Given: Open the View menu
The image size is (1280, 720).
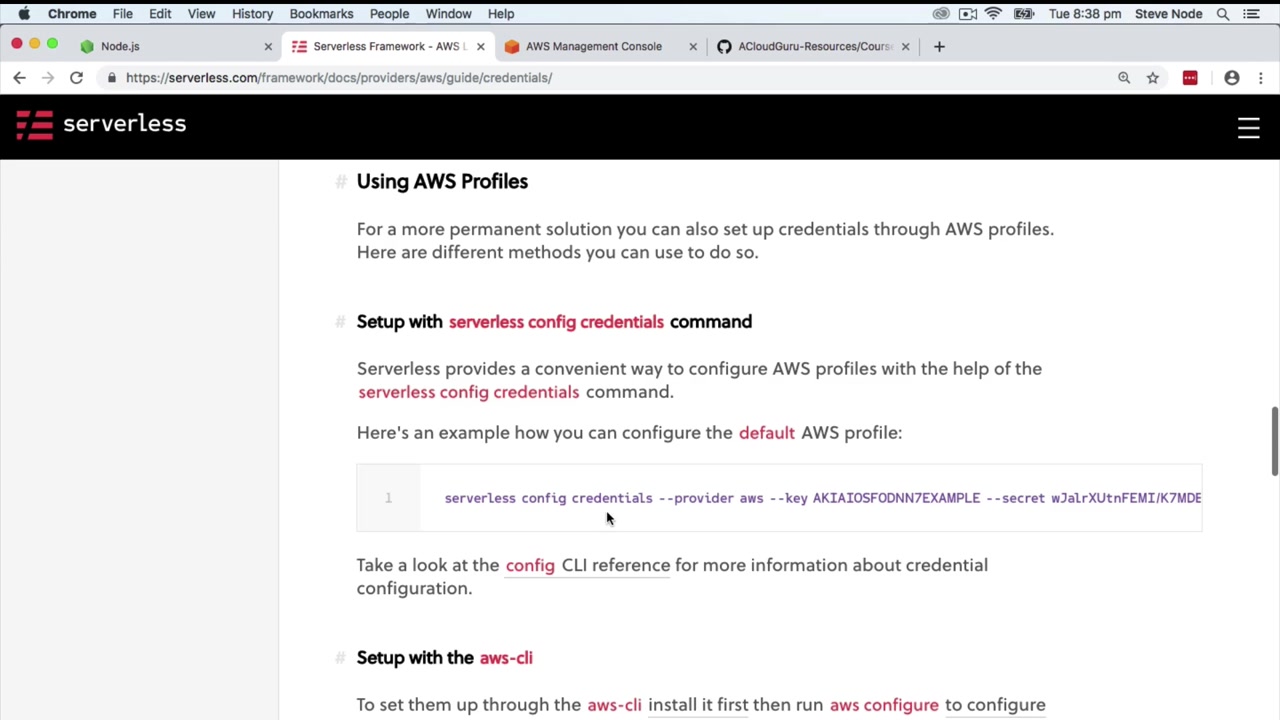Looking at the screenshot, I should point(201,14).
